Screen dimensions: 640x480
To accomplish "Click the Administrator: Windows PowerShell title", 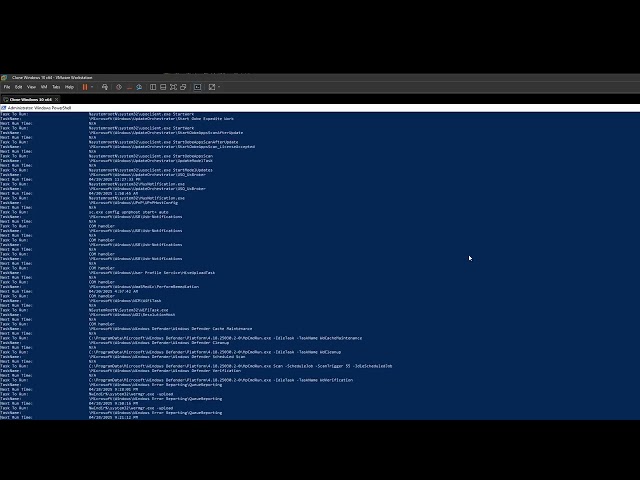I will click(40, 108).
